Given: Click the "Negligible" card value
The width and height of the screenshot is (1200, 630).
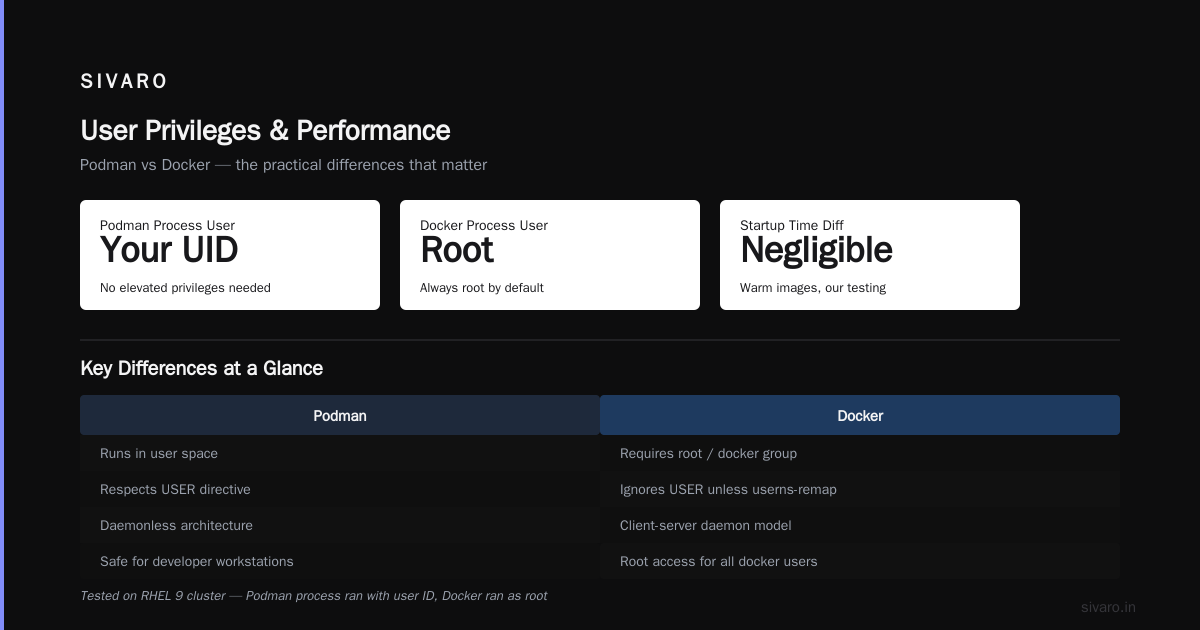Looking at the screenshot, I should tap(816, 251).
